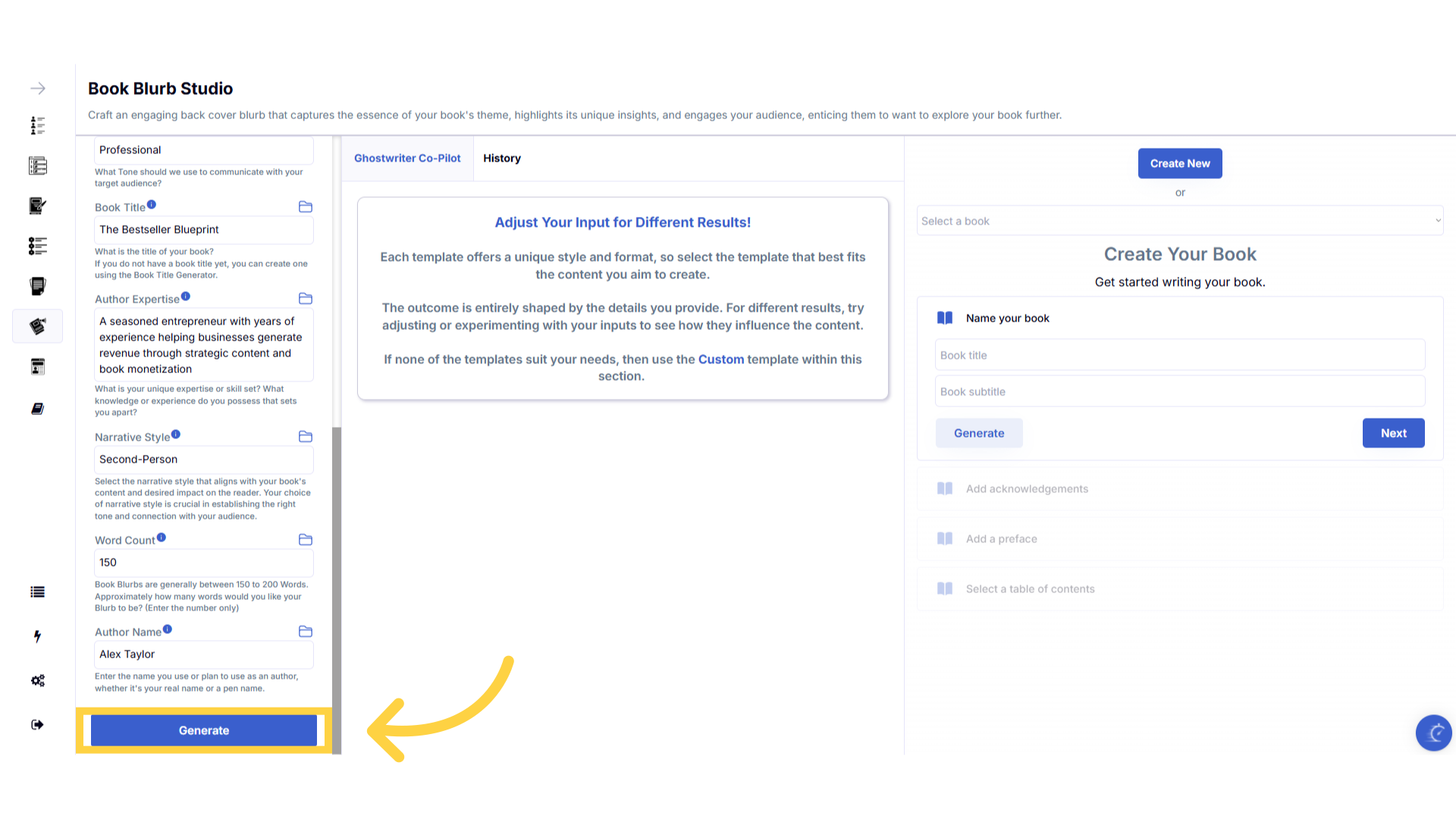Expand the sidebar with arrow icon
Viewport: 1456px width, 819px height.
click(x=38, y=89)
